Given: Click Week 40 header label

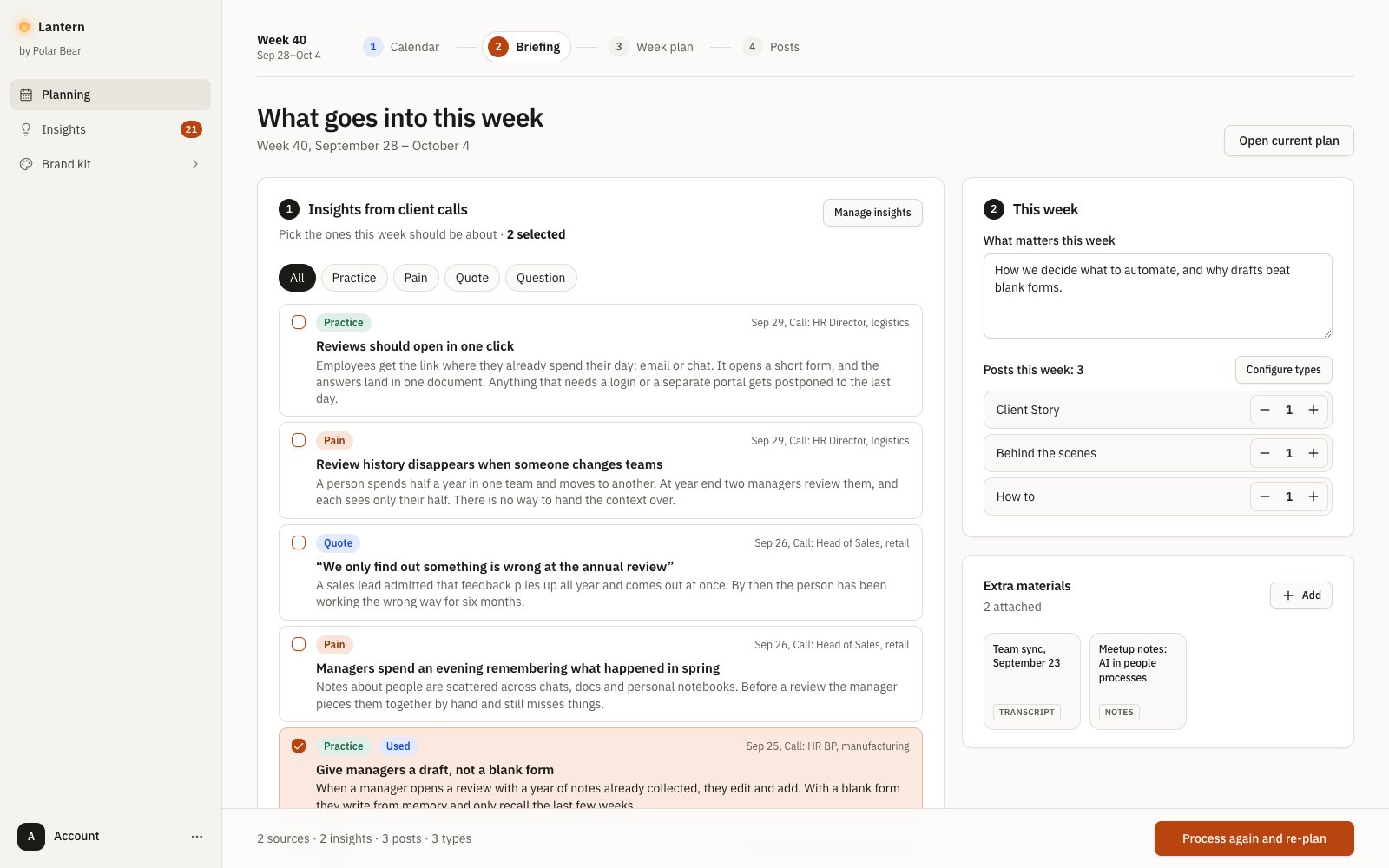Looking at the screenshot, I should (x=281, y=40).
